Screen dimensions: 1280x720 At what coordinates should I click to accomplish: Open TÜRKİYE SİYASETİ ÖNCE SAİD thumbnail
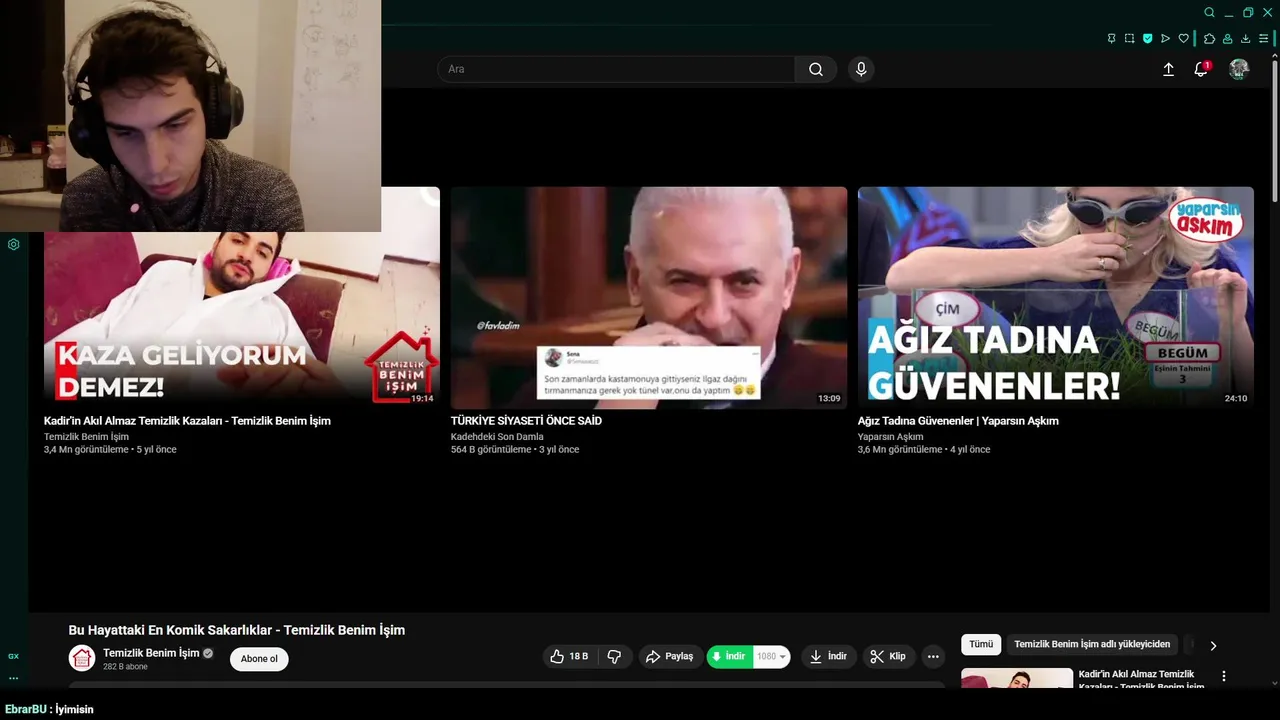(648, 297)
